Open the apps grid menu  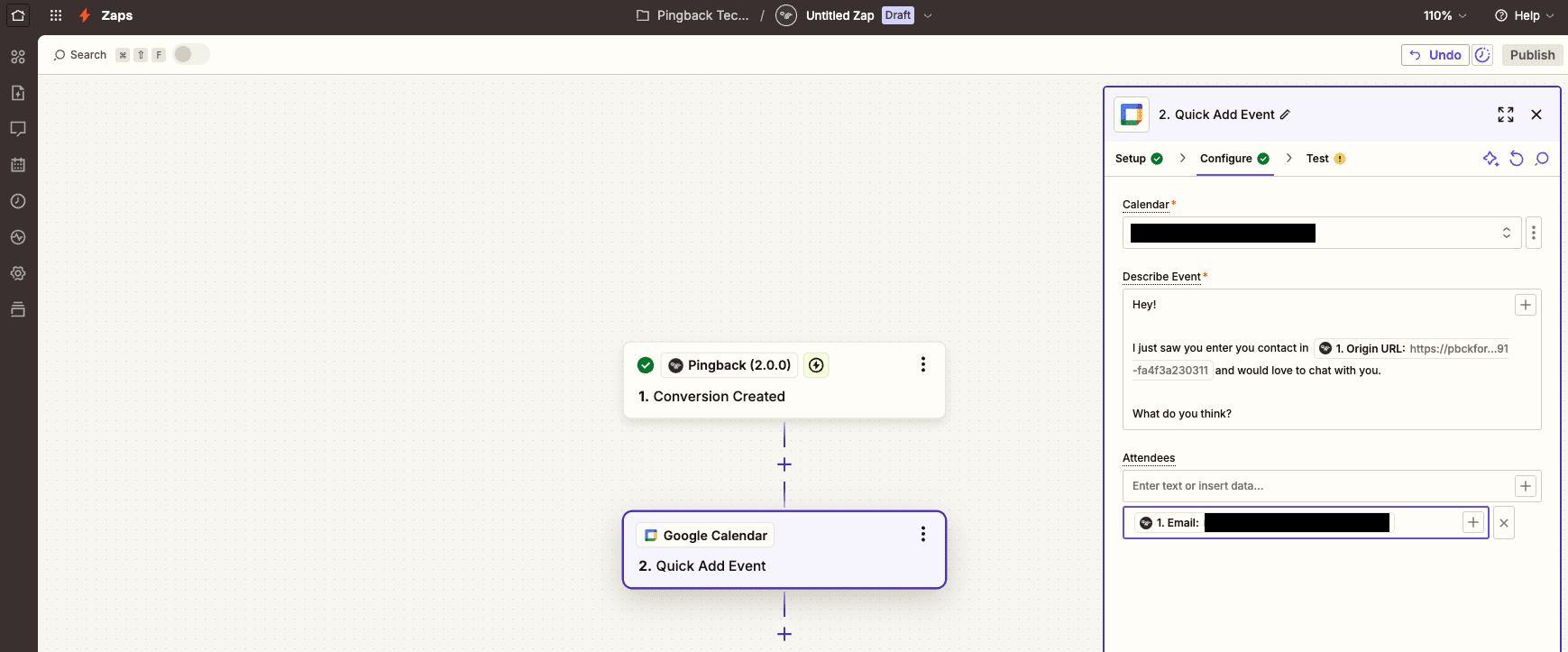pyautogui.click(x=56, y=15)
